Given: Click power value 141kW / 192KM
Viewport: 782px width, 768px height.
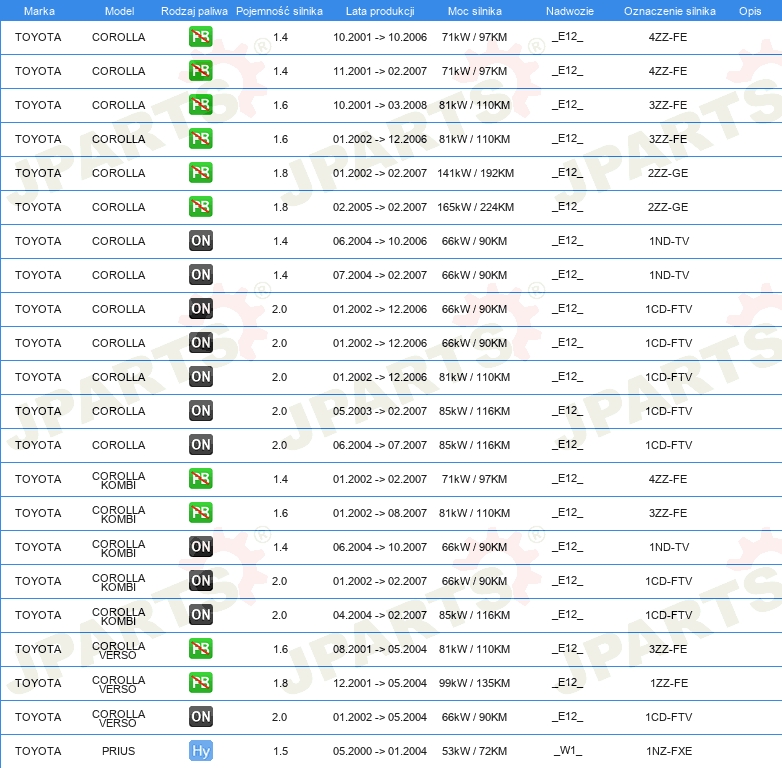Looking at the screenshot, I should [475, 173].
